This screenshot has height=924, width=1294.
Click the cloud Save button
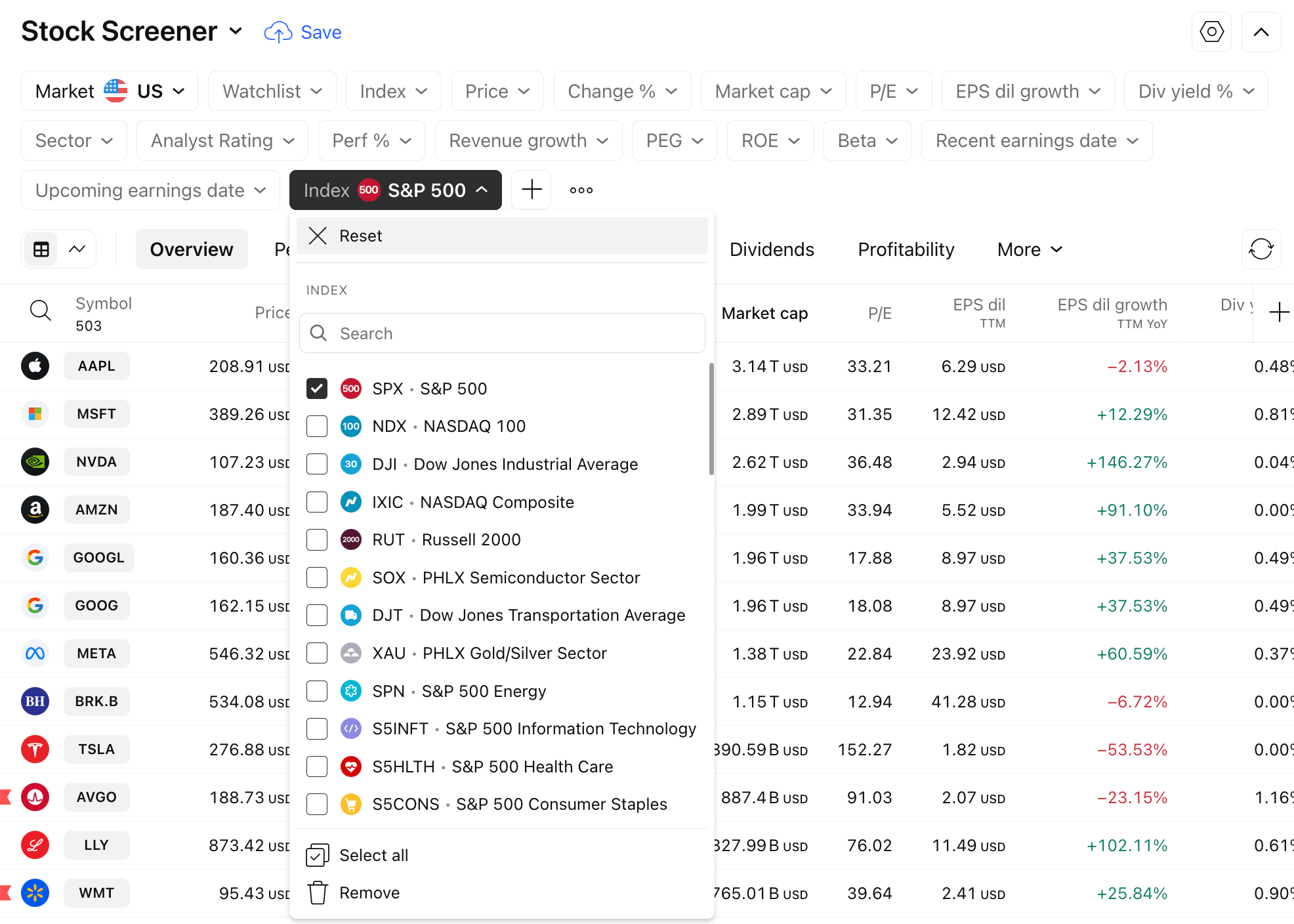303,32
